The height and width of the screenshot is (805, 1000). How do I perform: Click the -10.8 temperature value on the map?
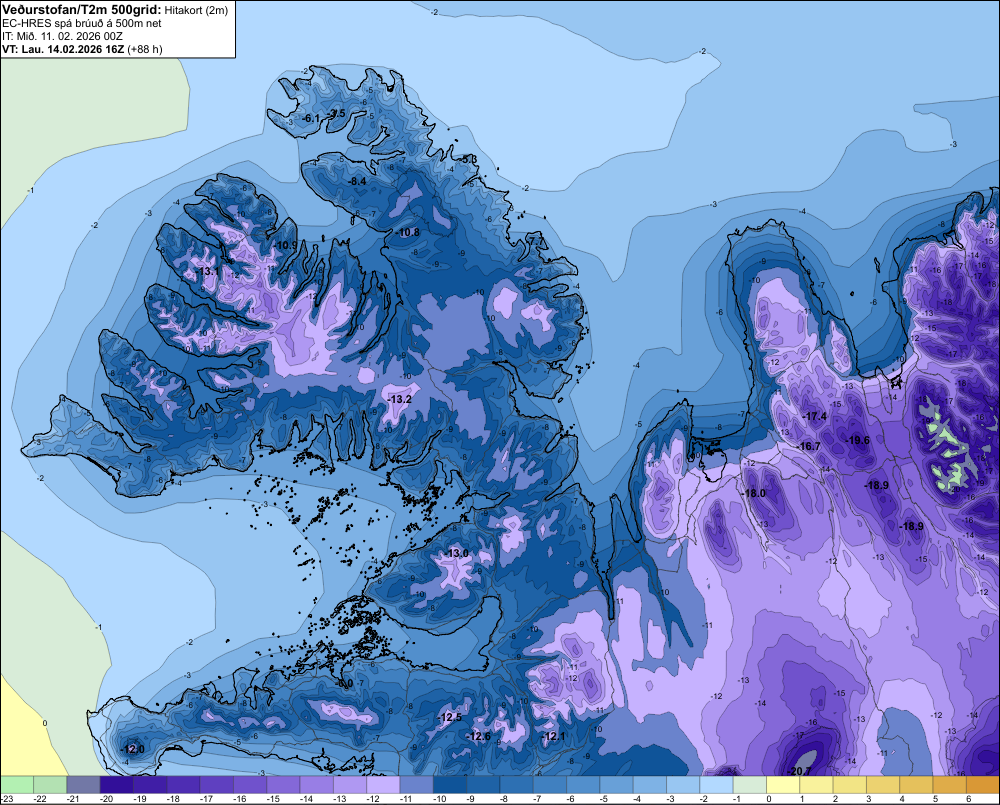(408, 232)
